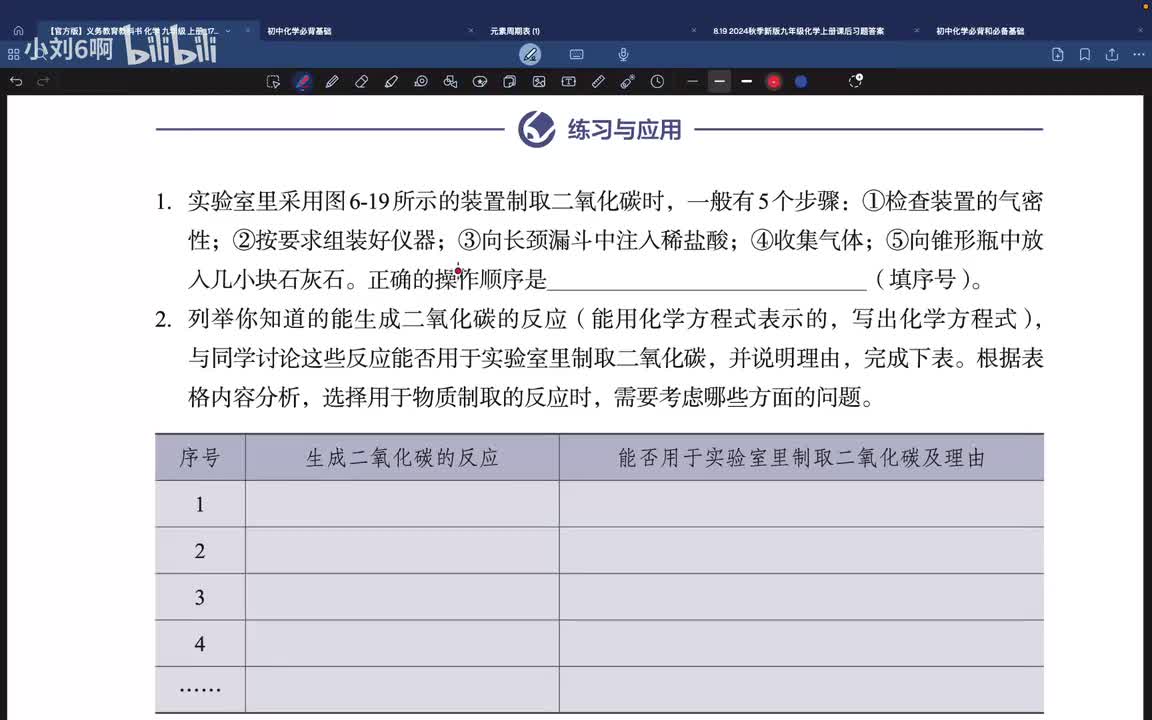Customize toolbar with dotted circle plus icon
The image size is (1152, 720).
[855, 81]
